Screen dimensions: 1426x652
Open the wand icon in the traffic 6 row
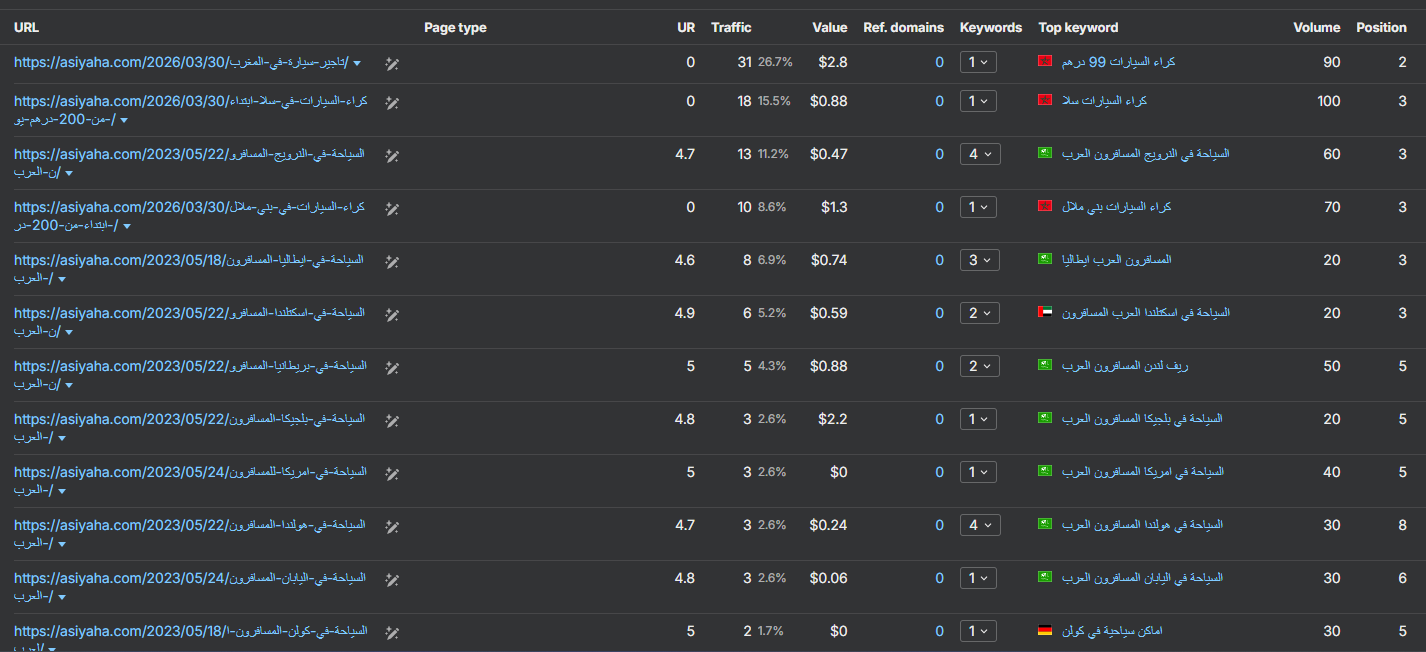coord(393,314)
